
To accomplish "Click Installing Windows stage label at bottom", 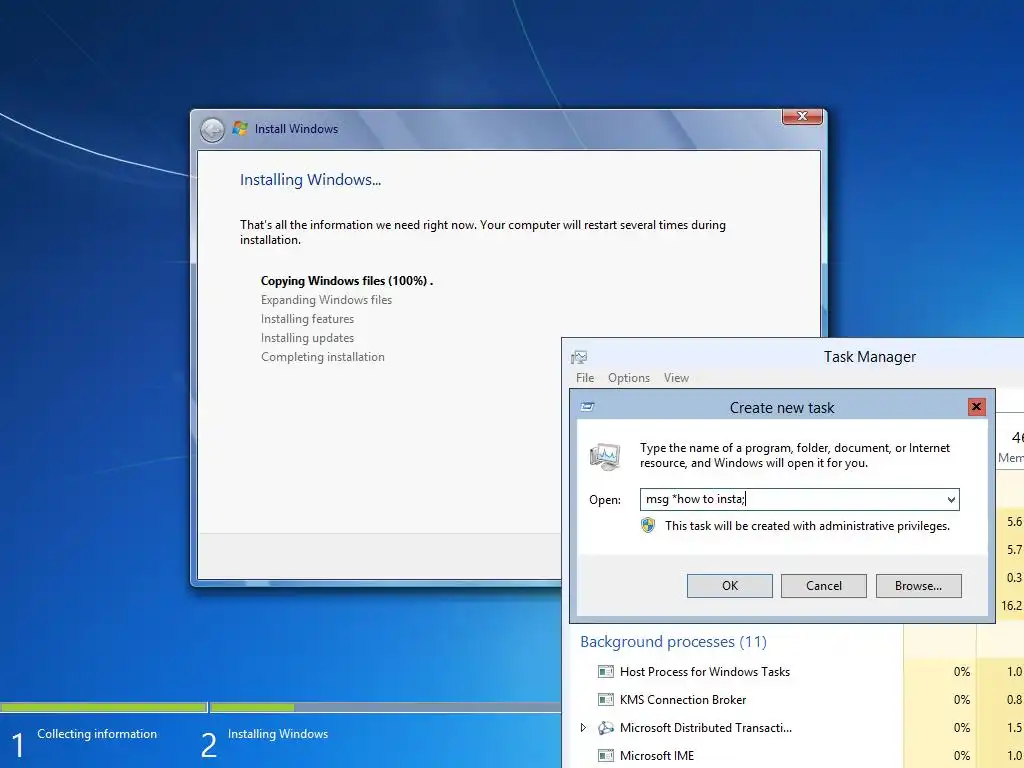I will click(x=278, y=733).
